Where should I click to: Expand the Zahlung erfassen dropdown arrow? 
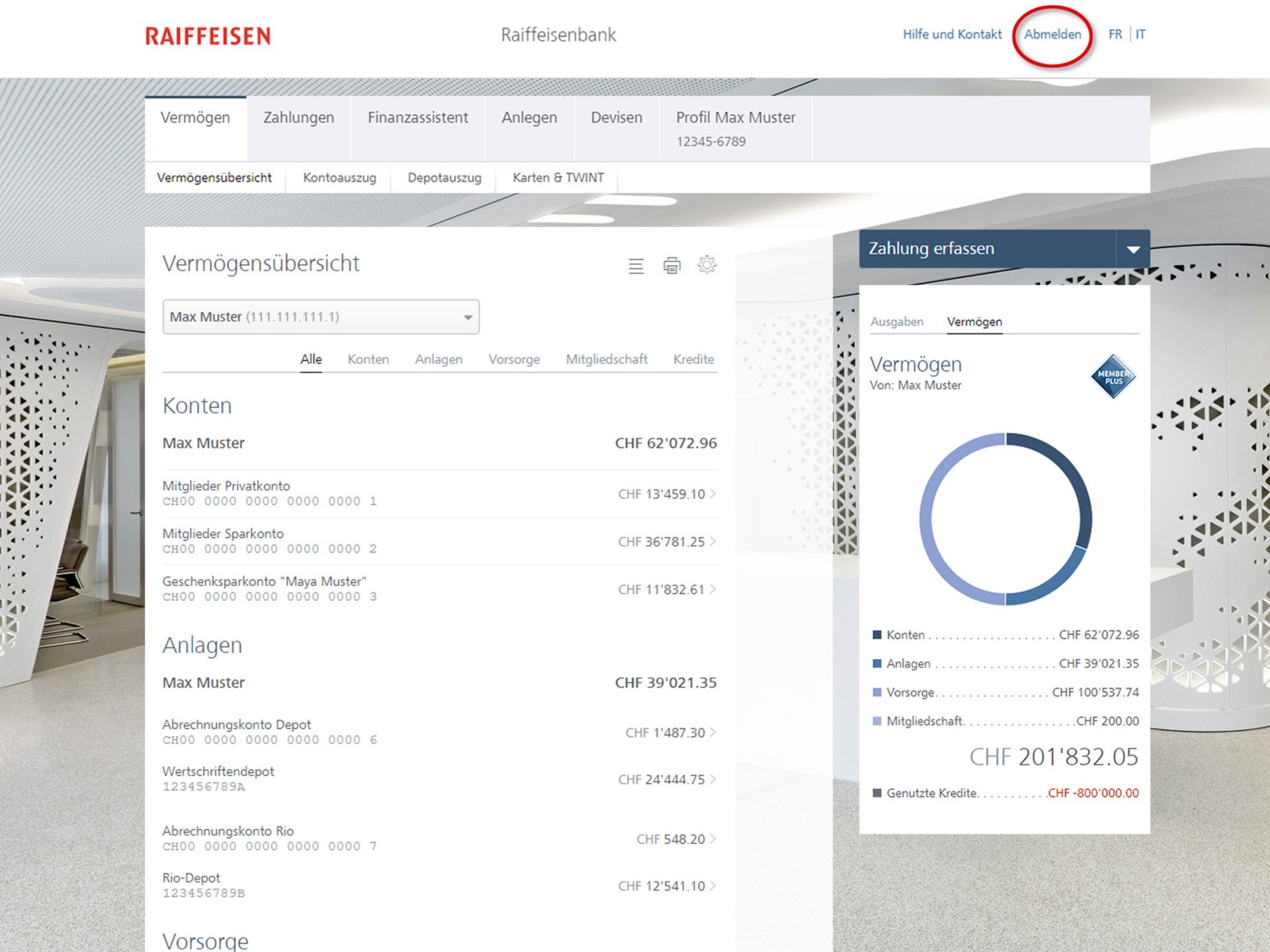coord(1133,249)
